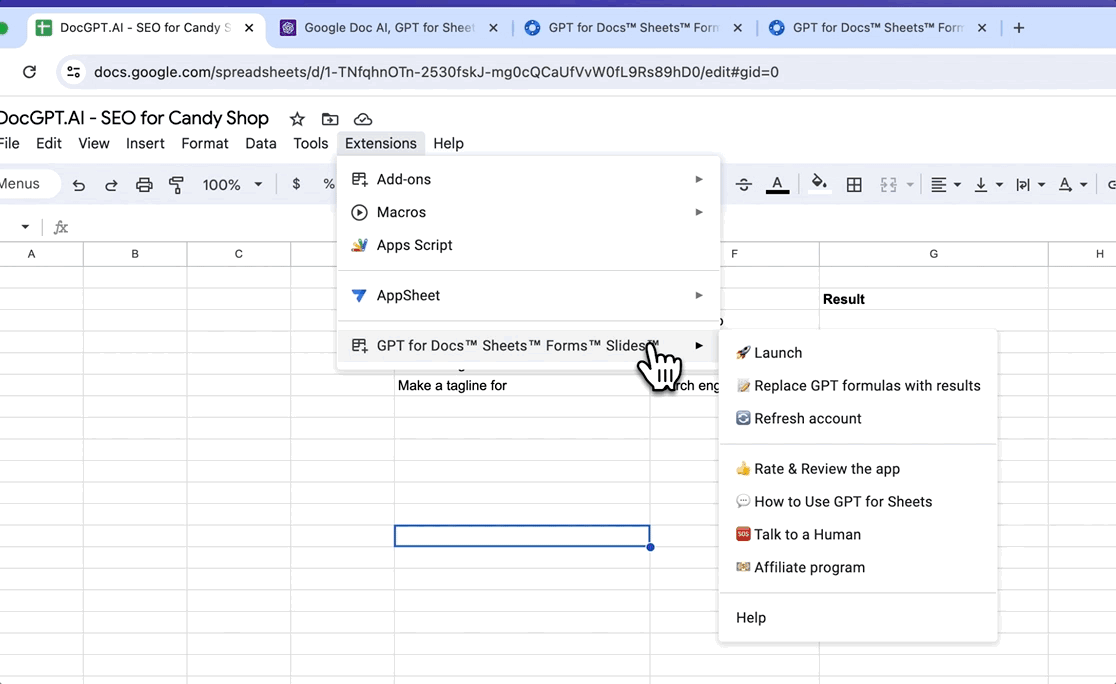Select column G header
This screenshot has height=684, width=1116.
[x=933, y=254]
